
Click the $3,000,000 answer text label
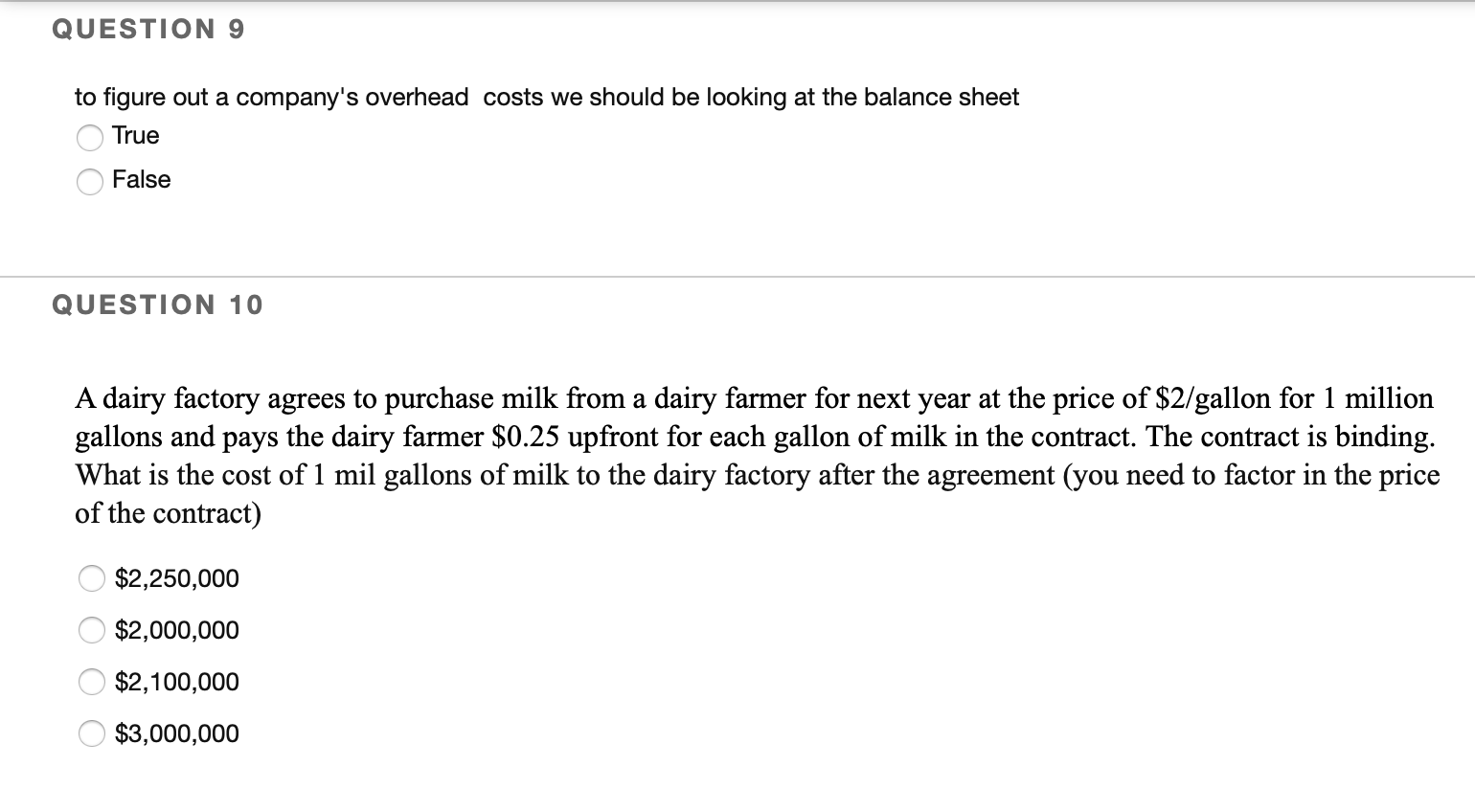coord(176,733)
